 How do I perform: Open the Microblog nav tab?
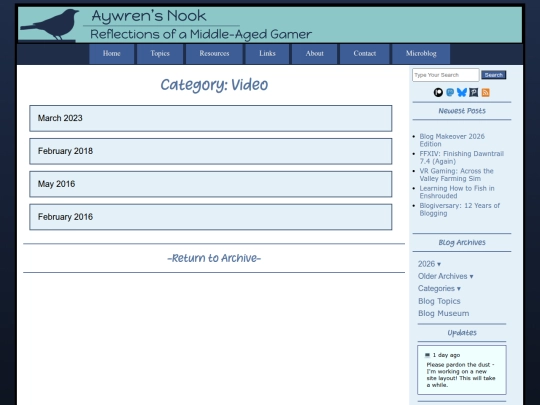421,54
